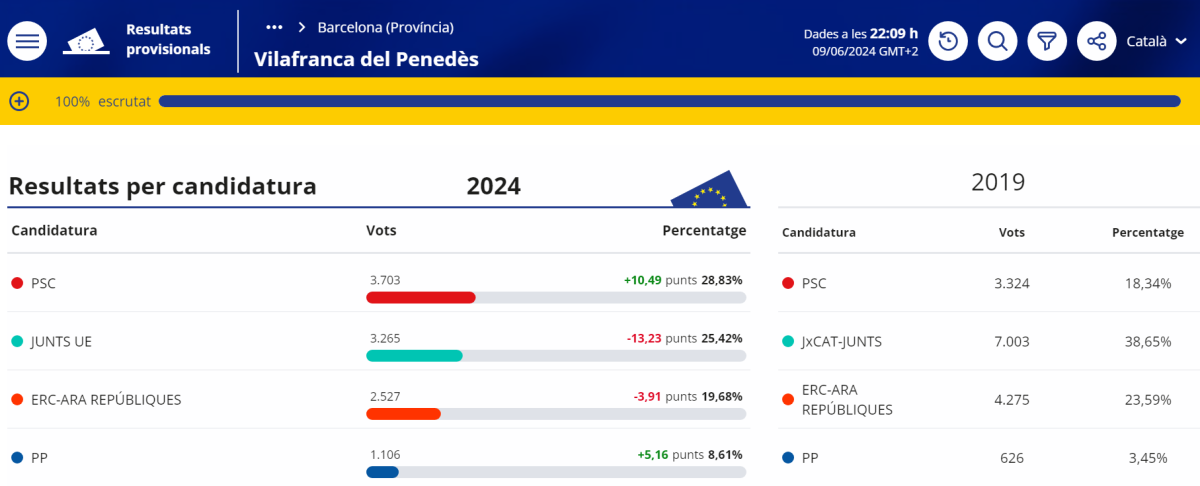Sort by Vots column in 2024
This screenshot has height=486, width=1200.
point(381,230)
